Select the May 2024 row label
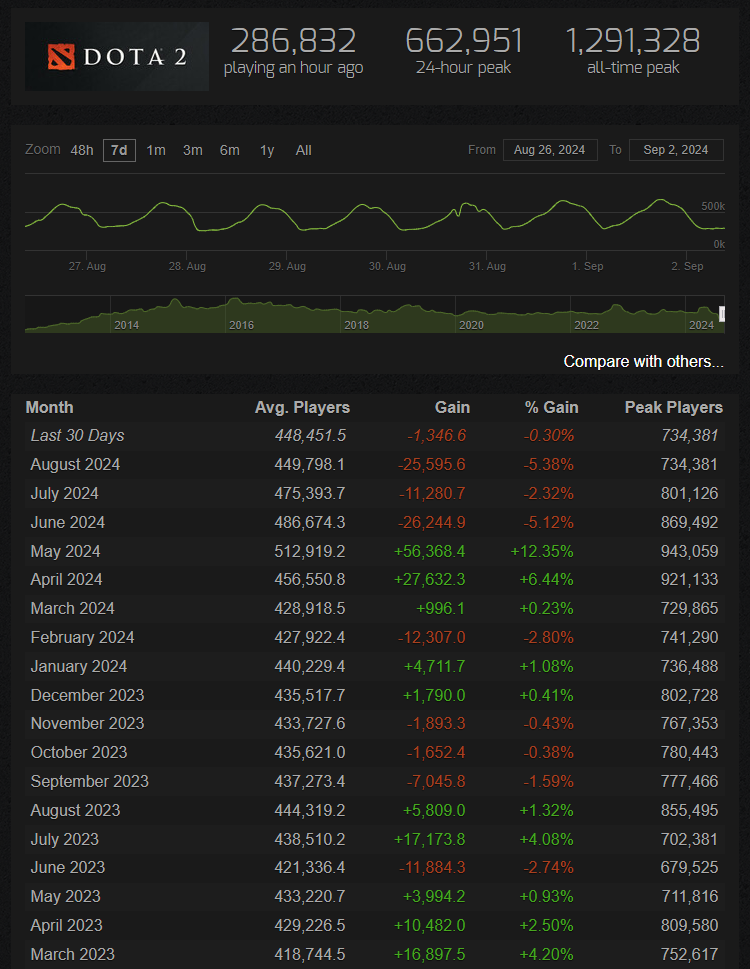The image size is (750, 969). 65,551
